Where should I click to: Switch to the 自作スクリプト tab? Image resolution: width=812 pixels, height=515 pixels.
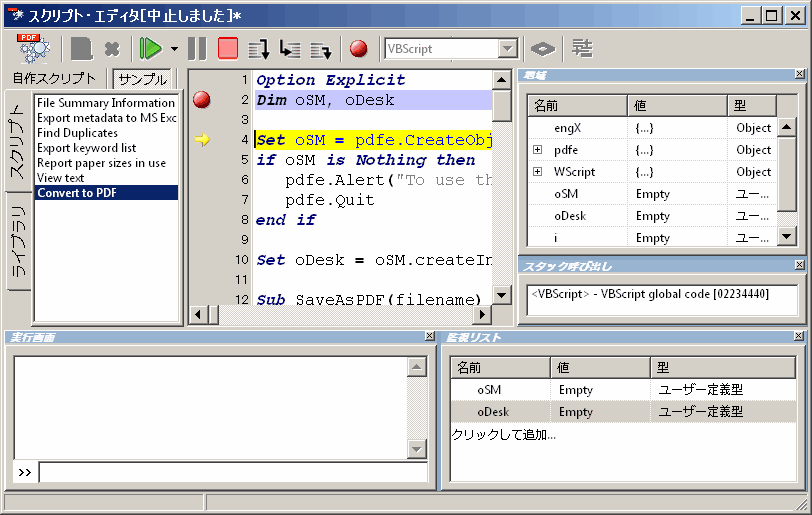coord(54,79)
